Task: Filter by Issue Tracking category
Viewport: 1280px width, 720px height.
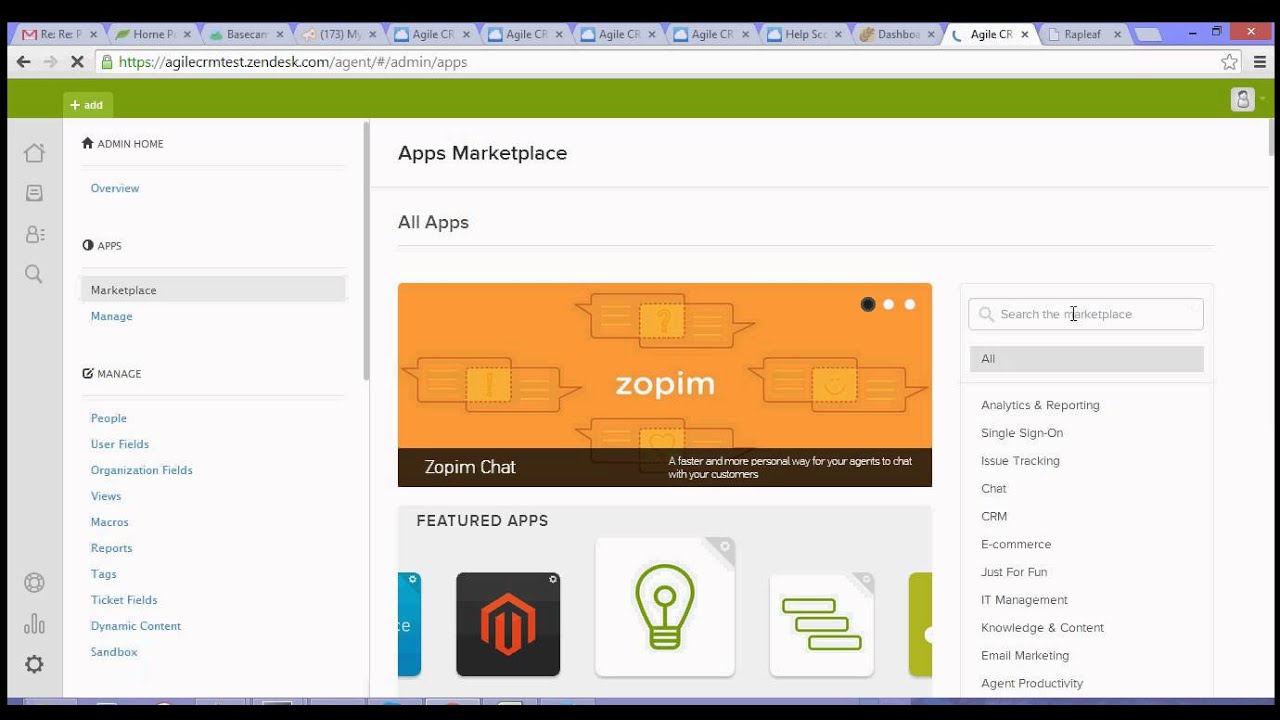Action: point(1020,461)
